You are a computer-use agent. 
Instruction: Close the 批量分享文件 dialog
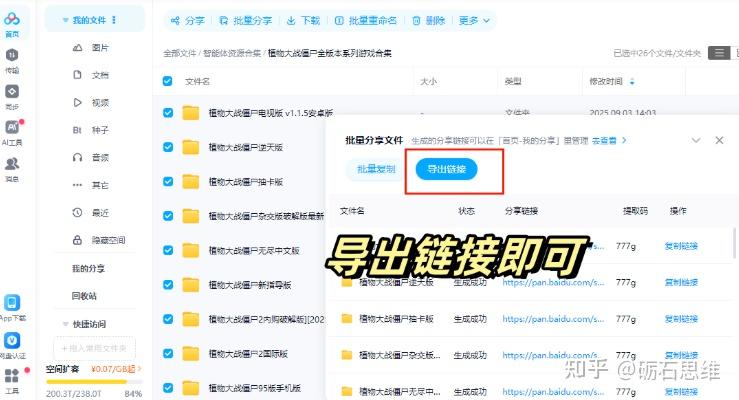coord(719,140)
